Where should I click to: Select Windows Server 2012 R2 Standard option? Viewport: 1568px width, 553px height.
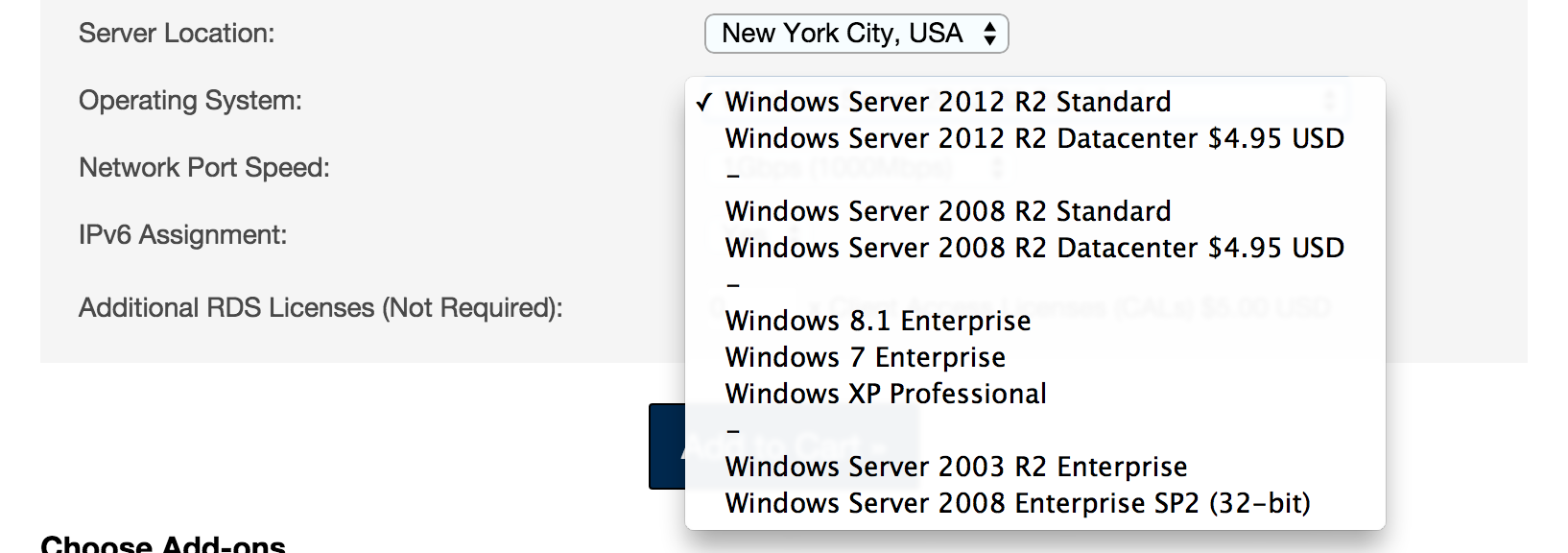(x=947, y=102)
